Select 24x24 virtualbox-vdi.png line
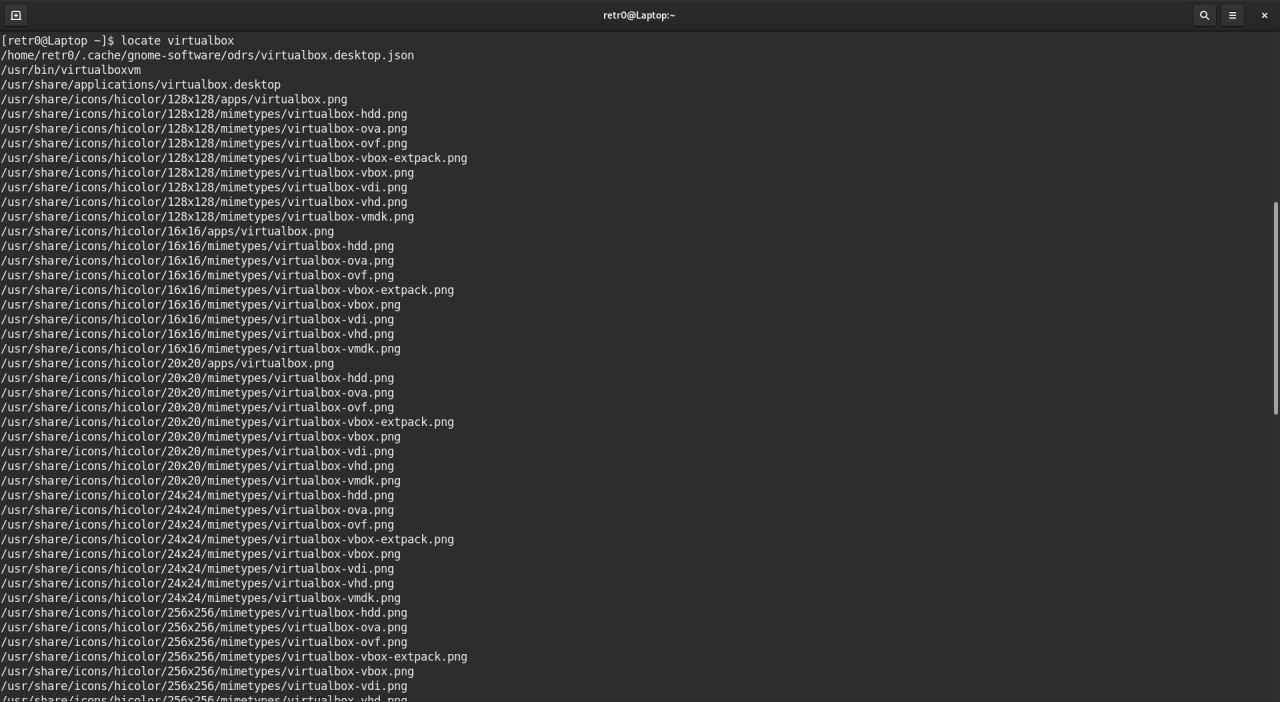 tap(197, 569)
